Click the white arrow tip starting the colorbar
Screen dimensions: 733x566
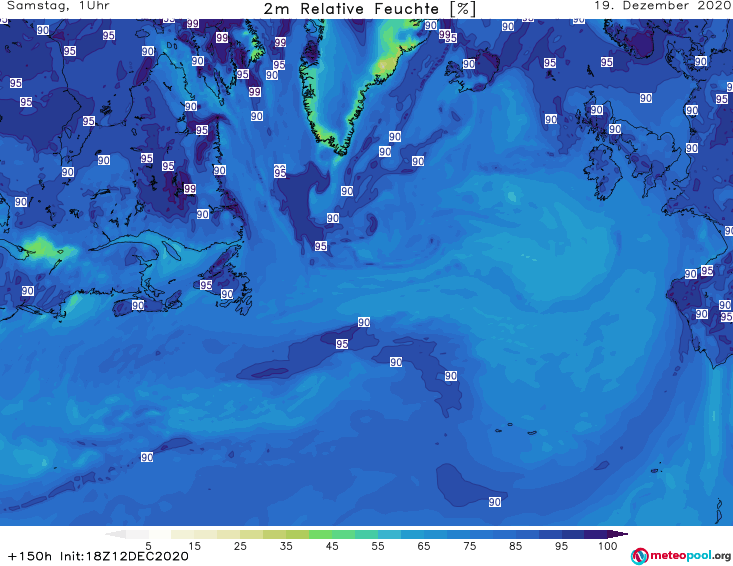115,534
